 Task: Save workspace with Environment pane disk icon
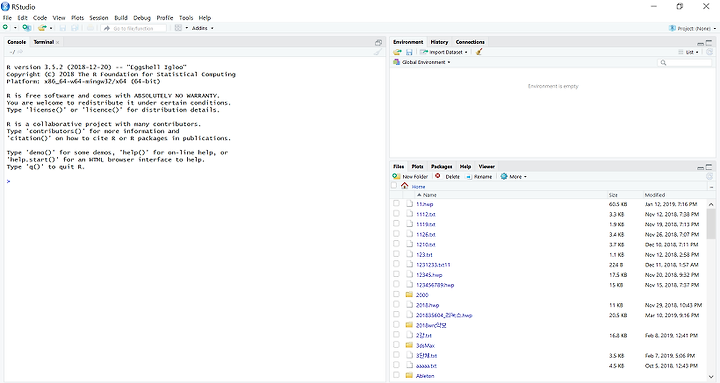pyautogui.click(x=409, y=52)
